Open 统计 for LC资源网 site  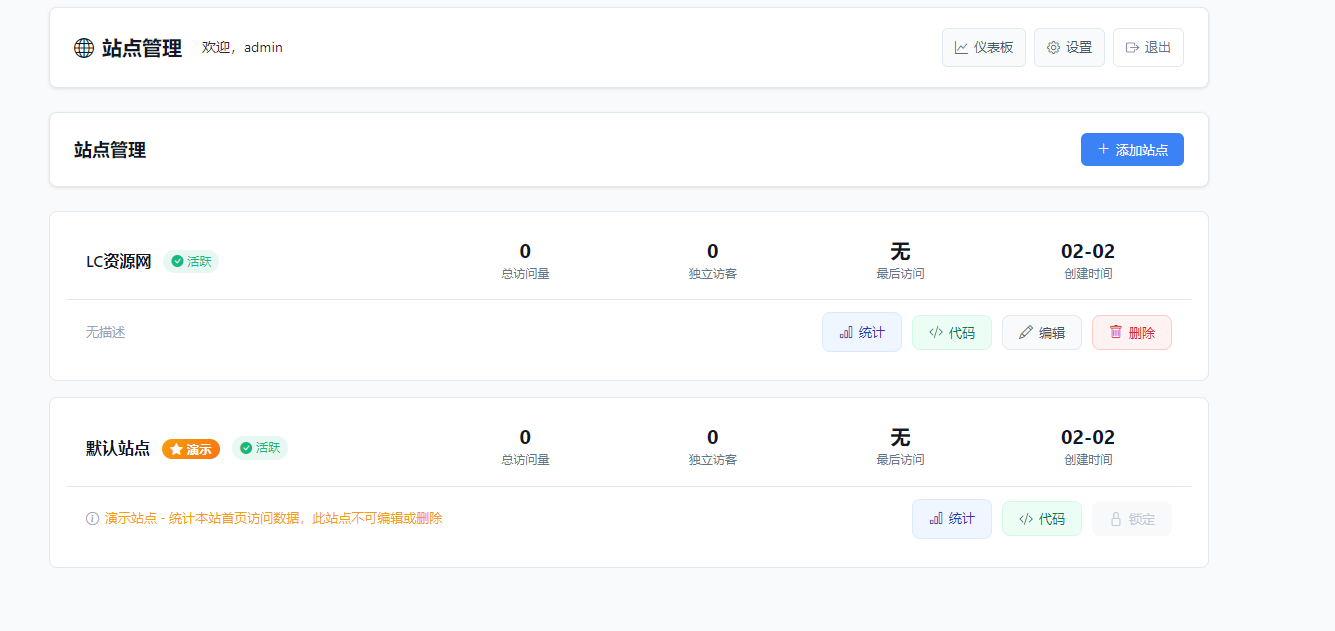tap(861, 333)
